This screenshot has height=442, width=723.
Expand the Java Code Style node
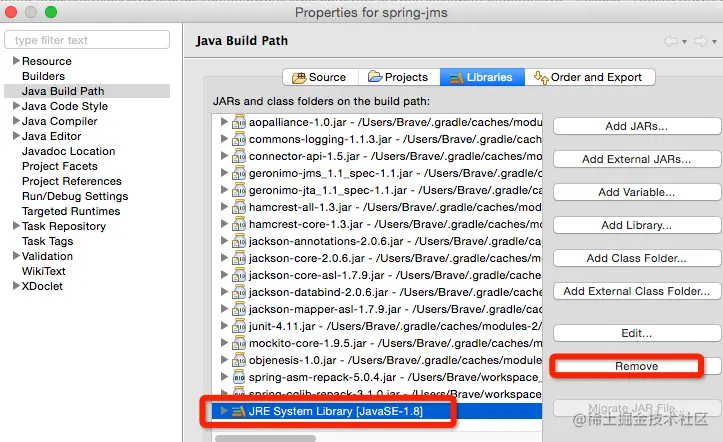click(16, 106)
